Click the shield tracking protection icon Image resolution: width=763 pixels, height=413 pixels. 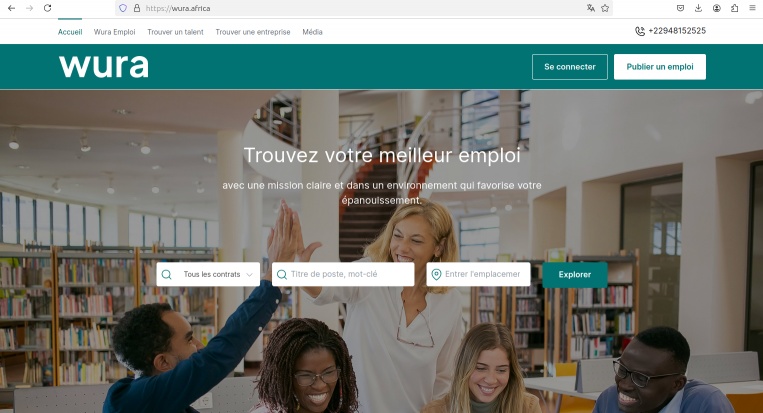pyautogui.click(x=123, y=8)
